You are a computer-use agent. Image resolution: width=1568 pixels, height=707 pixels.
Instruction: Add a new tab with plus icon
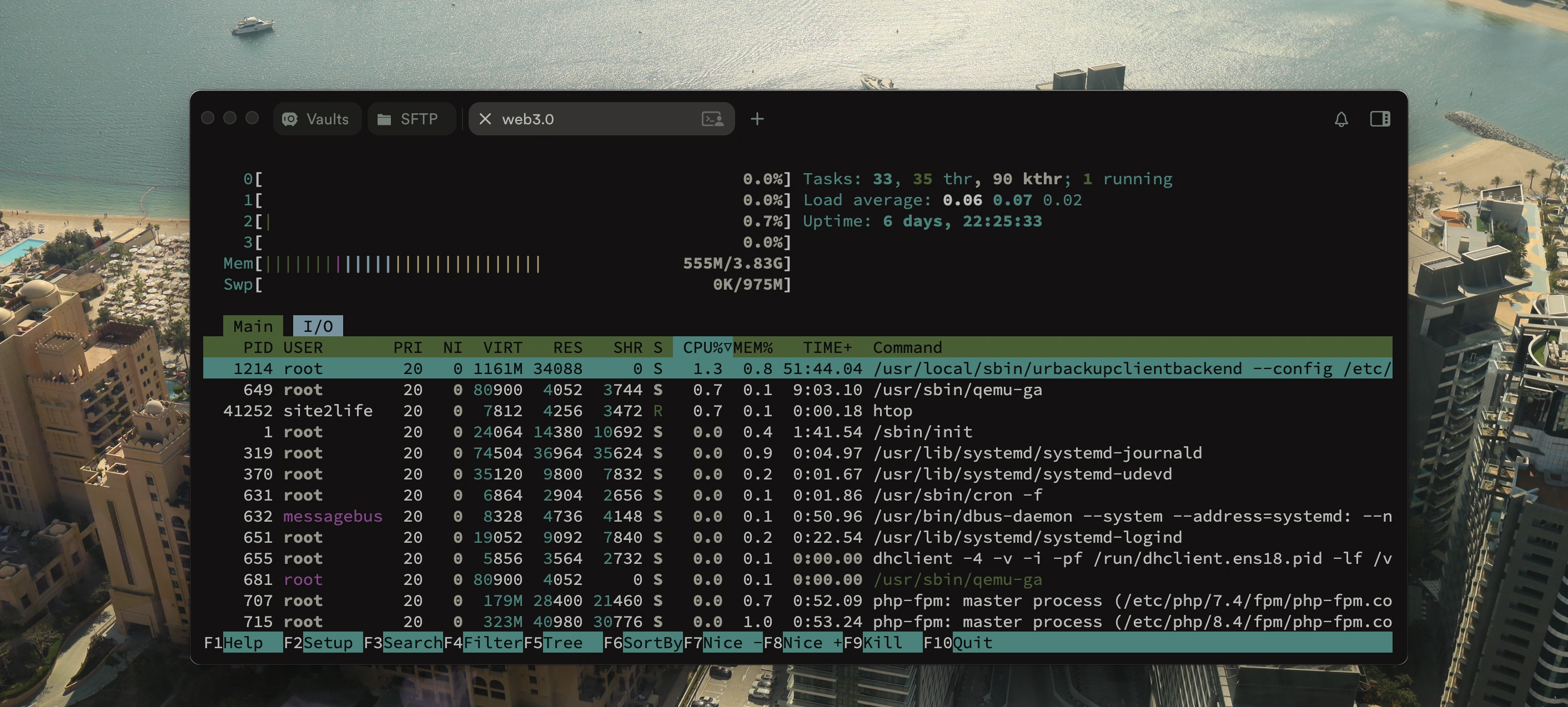click(757, 119)
